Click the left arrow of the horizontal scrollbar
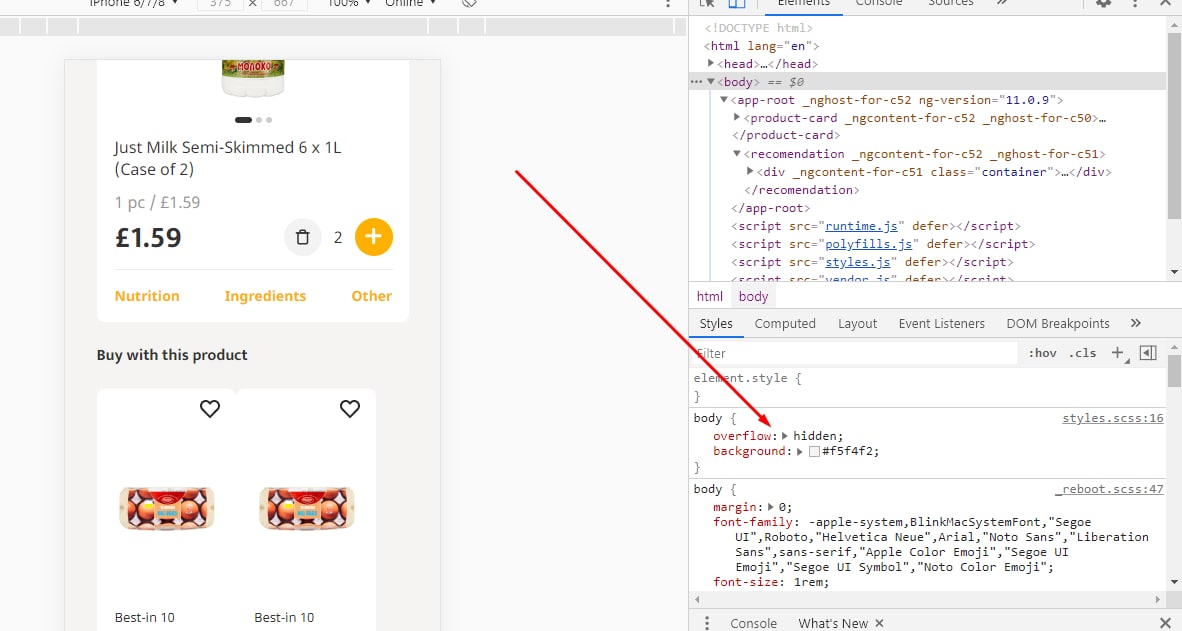This screenshot has width=1182, height=631. (697, 599)
